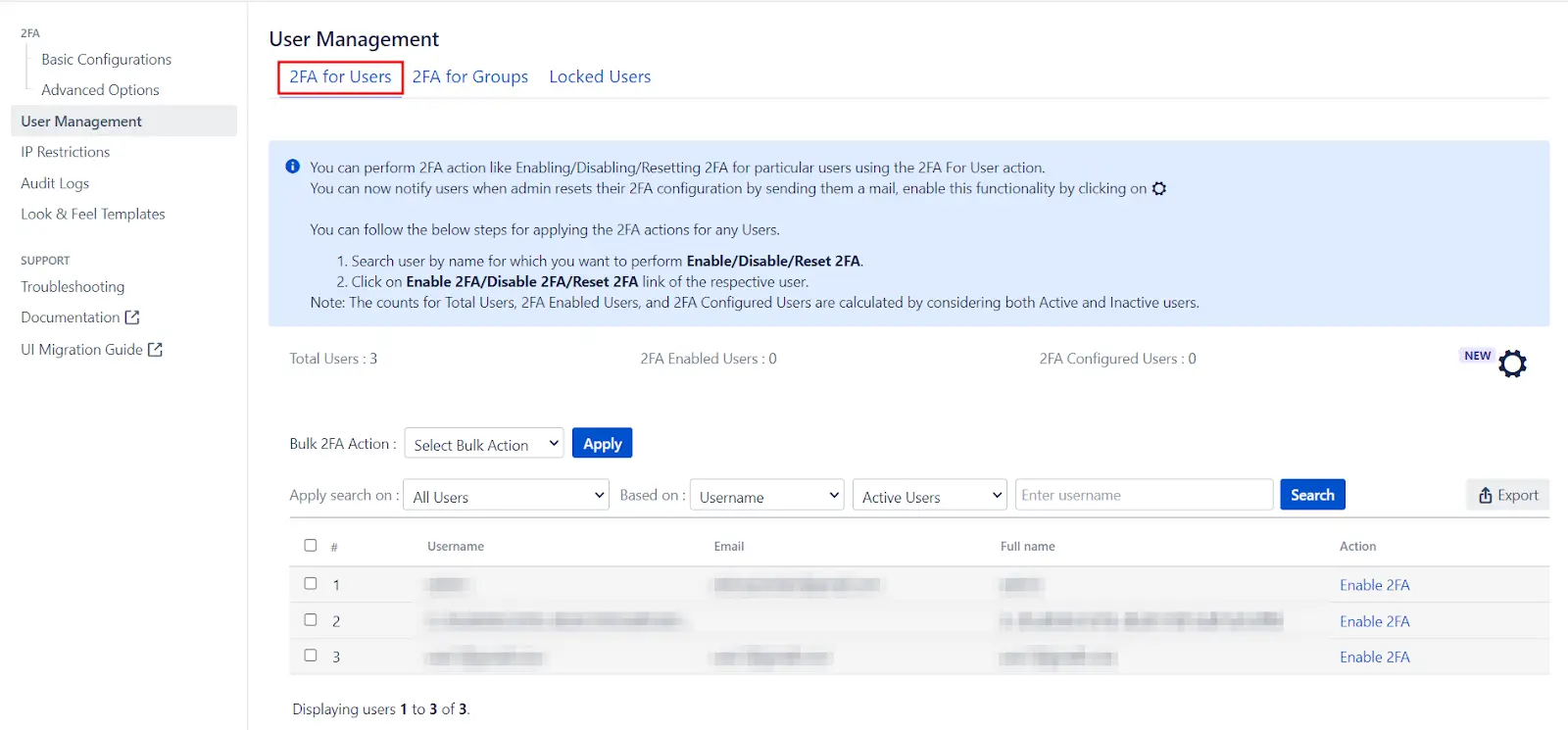This screenshot has height=730, width=1568.
Task: Click the 2FA section header in sidebar
Action: (30, 33)
